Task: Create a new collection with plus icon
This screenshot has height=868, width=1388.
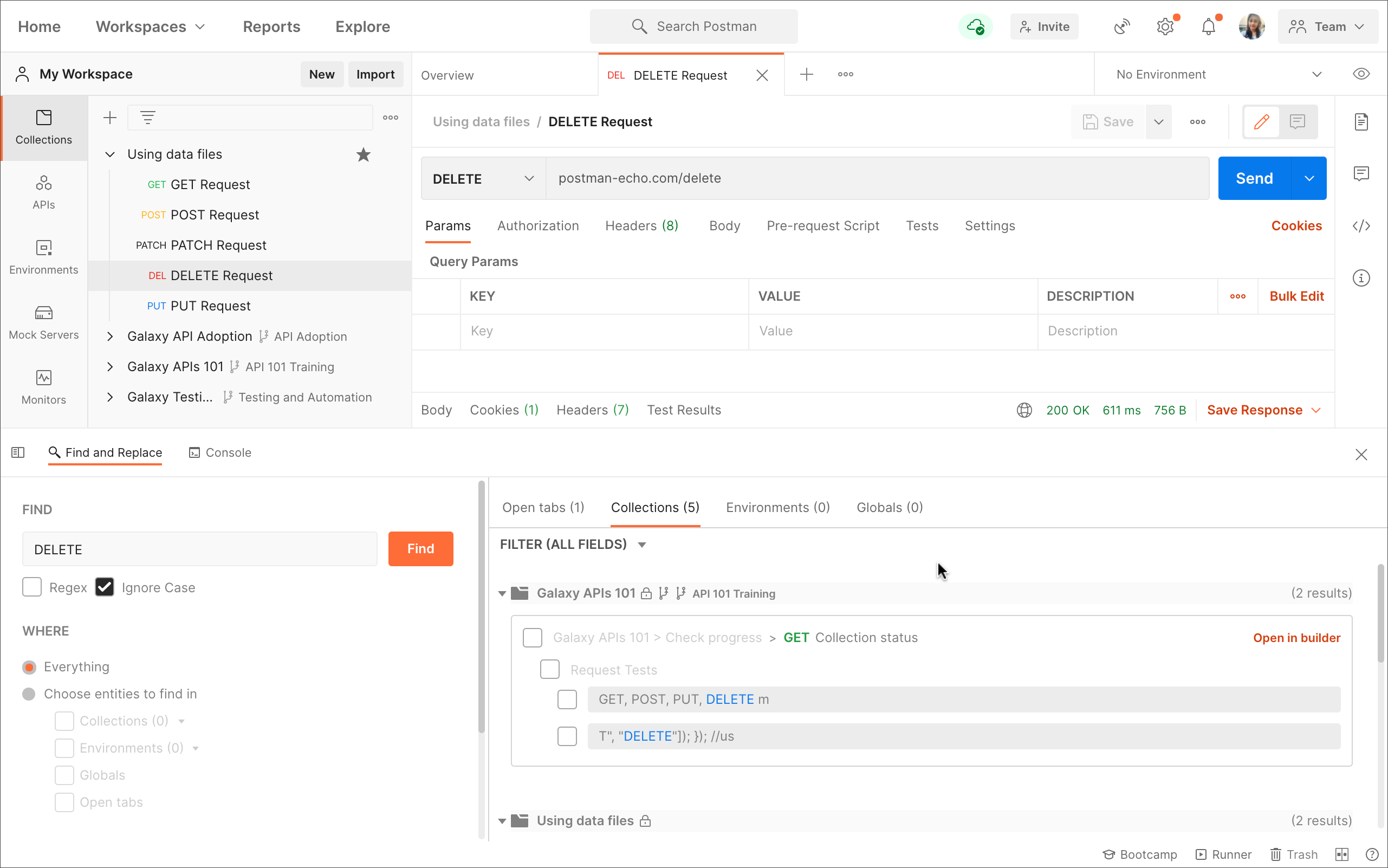Action: point(109,118)
